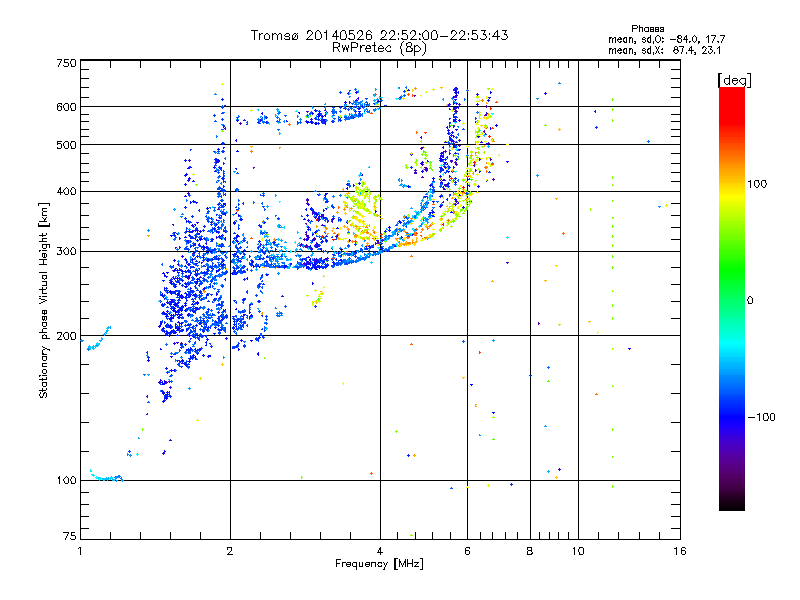The image size is (800, 600).
Task: Click the colorbar '100' tick label
Action: pos(757,184)
